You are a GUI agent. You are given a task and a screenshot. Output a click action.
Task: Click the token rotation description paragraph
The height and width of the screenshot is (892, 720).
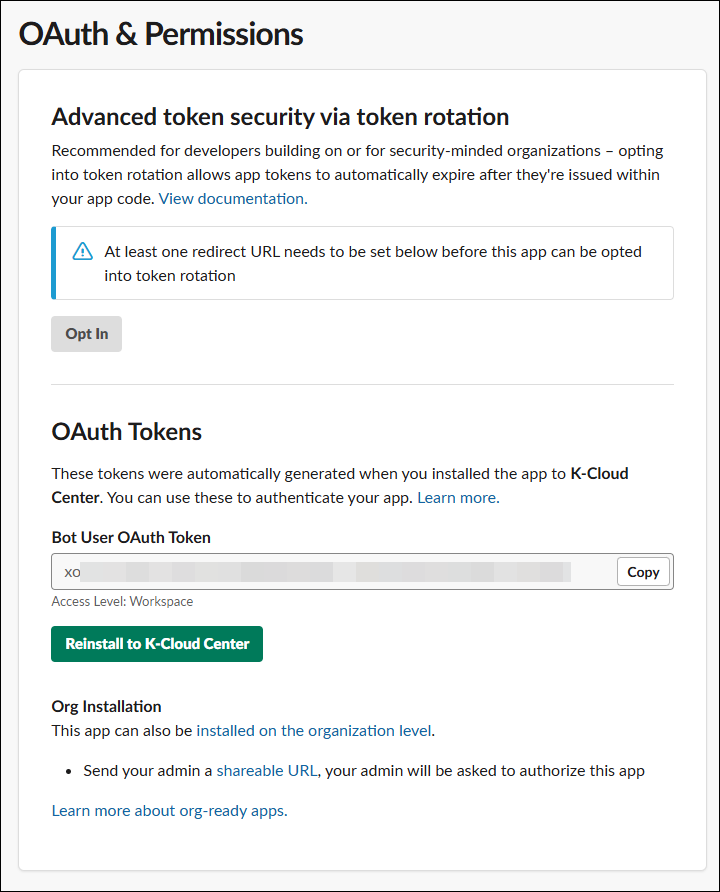(x=370, y=174)
